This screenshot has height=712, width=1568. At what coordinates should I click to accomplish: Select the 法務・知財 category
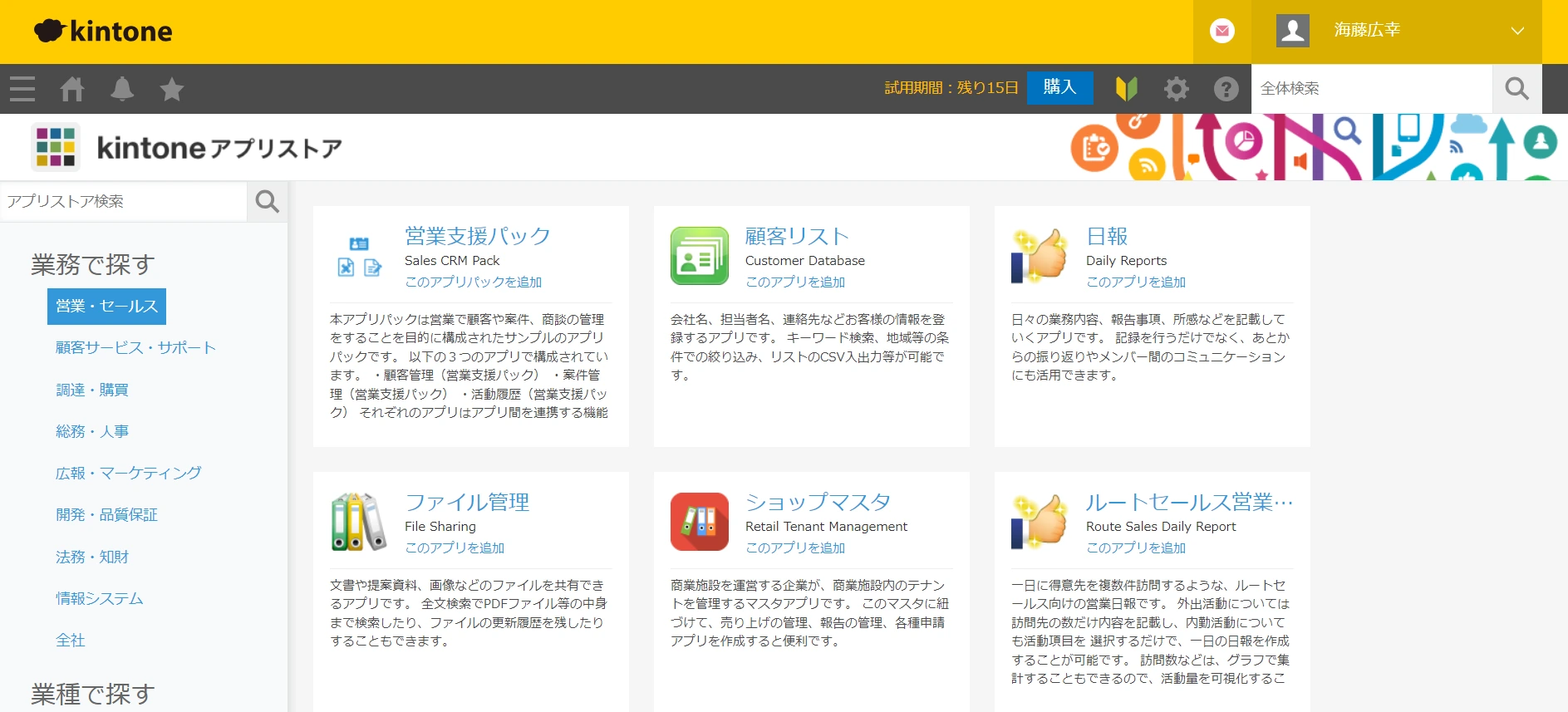pos(92,557)
